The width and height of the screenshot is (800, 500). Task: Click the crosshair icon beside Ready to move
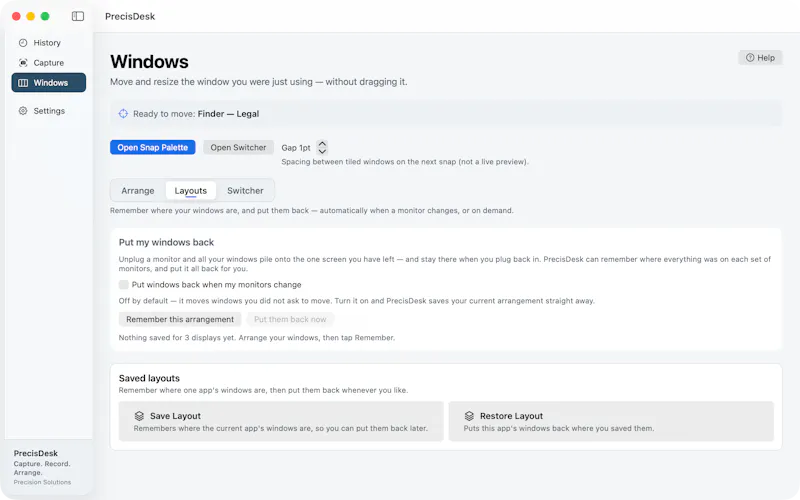[123, 114]
